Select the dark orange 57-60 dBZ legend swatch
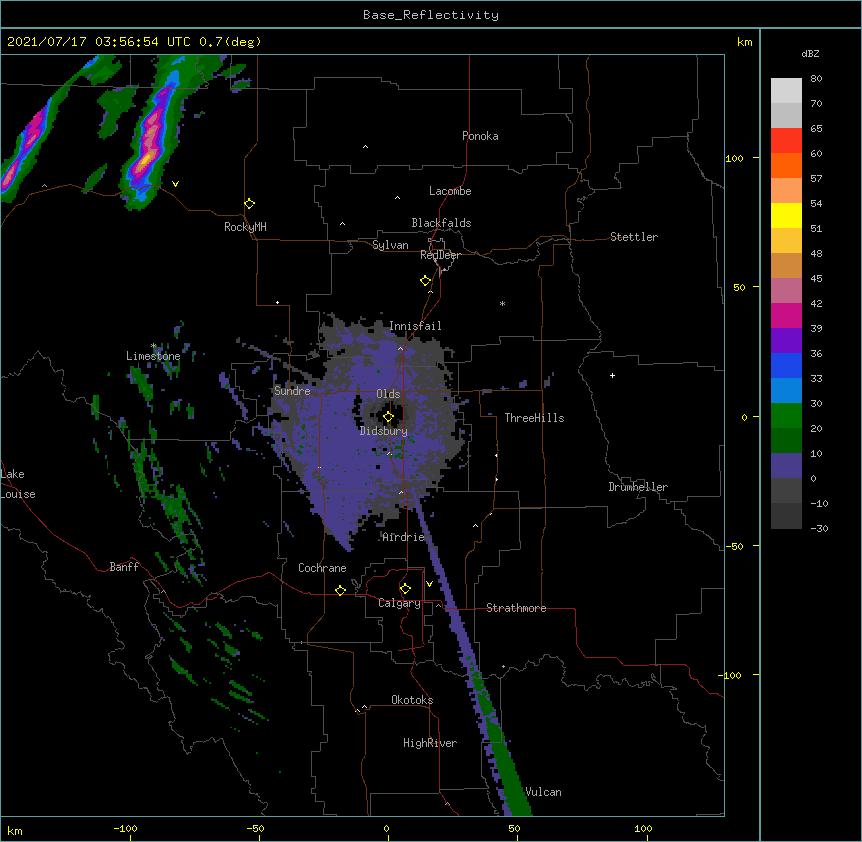Screen dimensions: 862x842 (x=786, y=165)
